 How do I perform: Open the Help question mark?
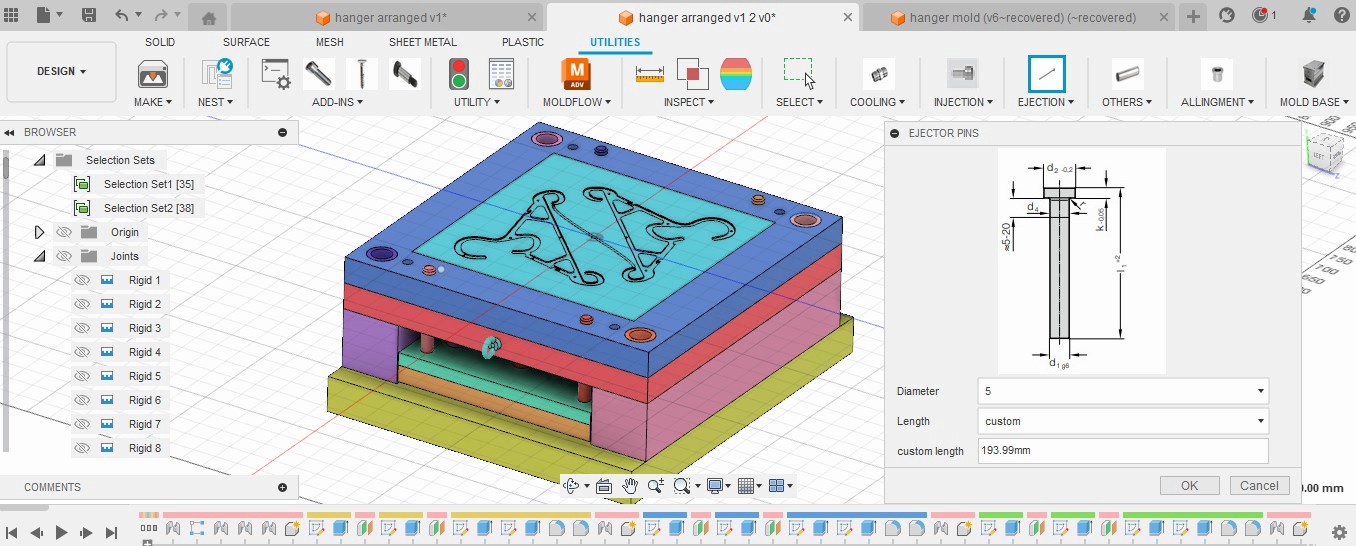click(1340, 15)
